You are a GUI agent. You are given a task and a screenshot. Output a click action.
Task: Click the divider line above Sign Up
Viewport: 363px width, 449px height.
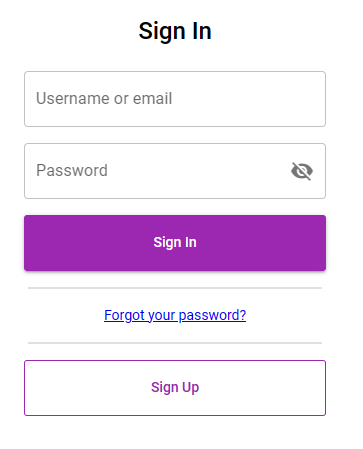[x=175, y=343]
